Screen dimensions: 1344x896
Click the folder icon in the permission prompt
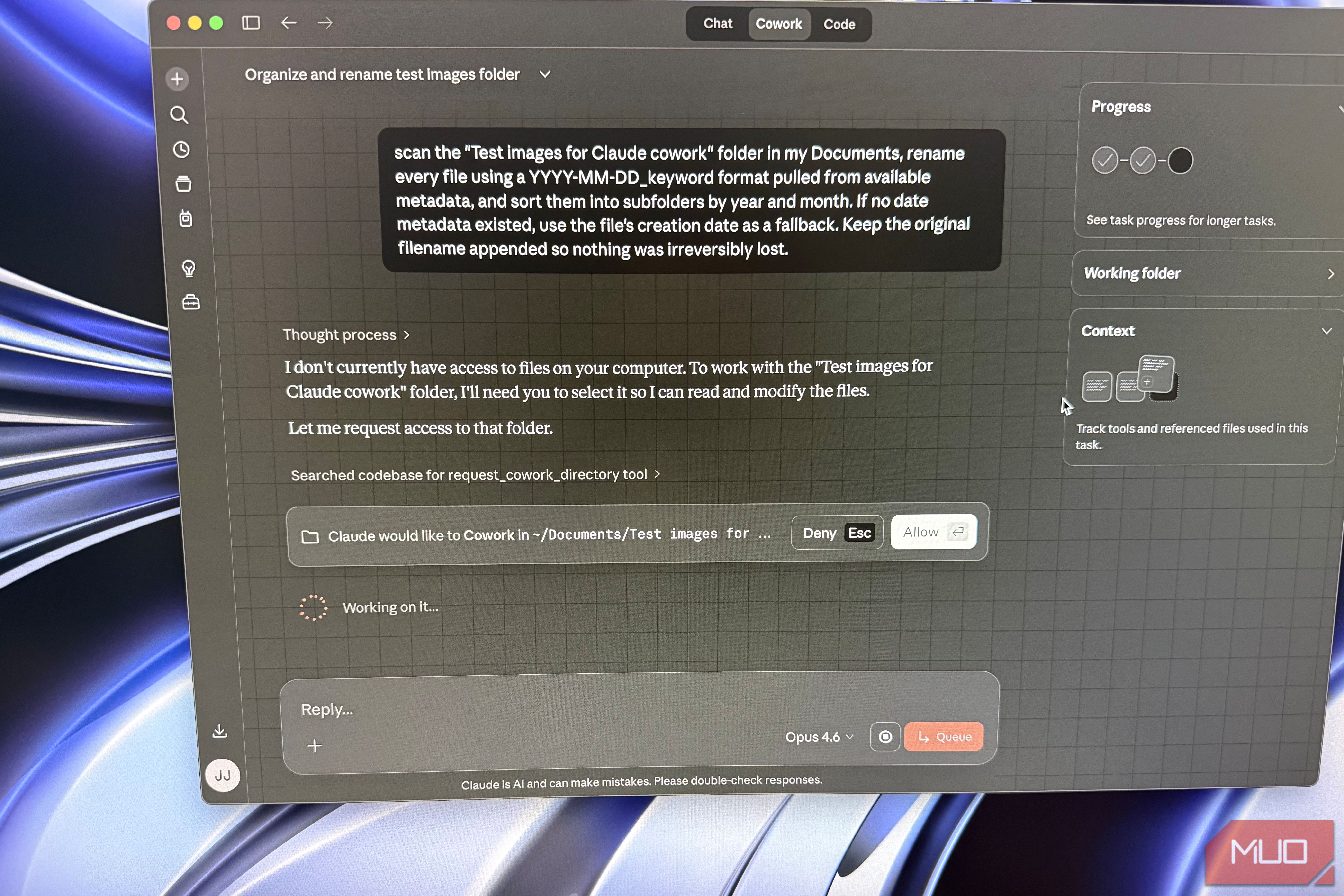(310, 537)
